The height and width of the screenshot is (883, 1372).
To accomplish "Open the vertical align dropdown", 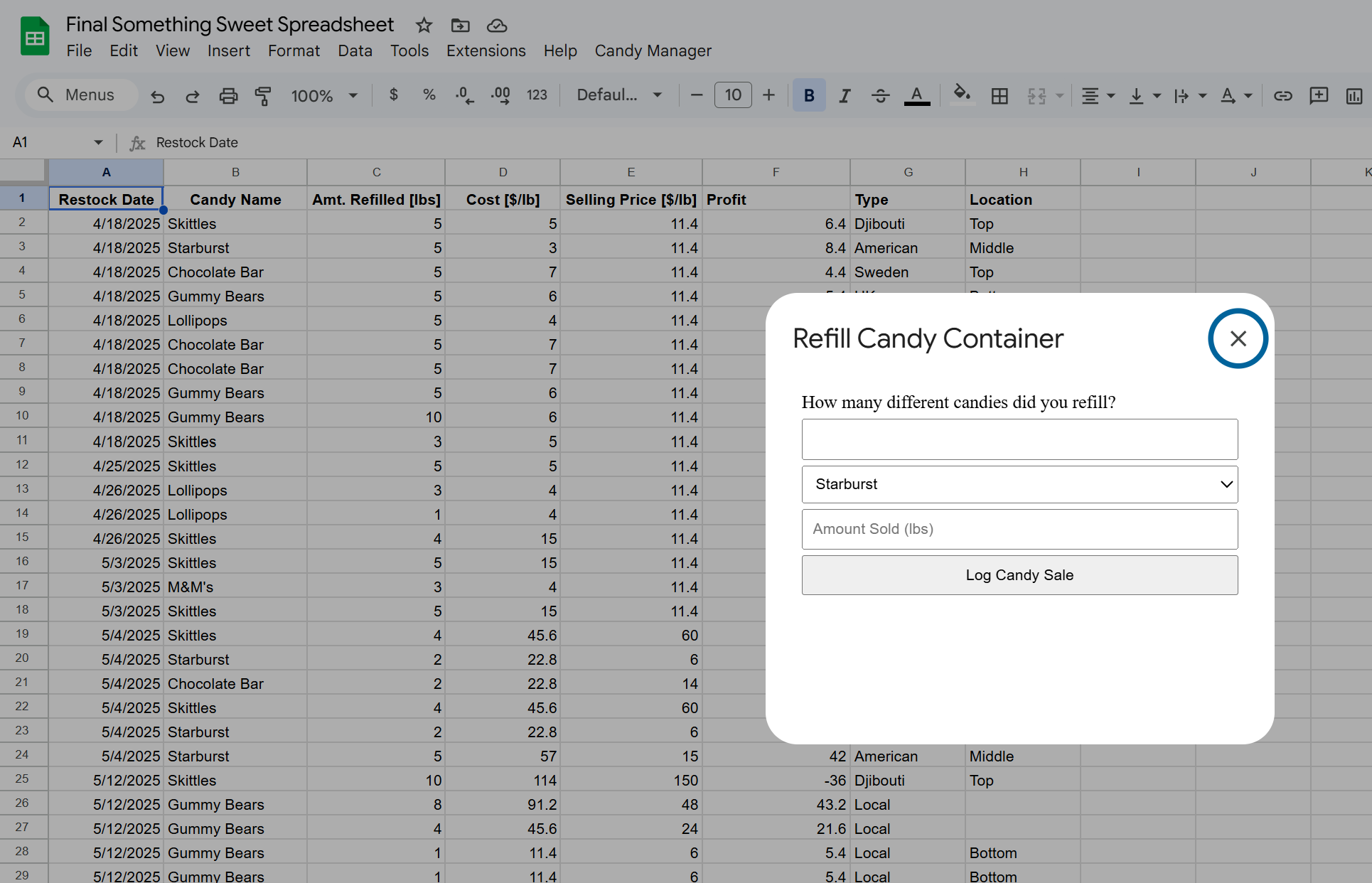I will point(1145,95).
